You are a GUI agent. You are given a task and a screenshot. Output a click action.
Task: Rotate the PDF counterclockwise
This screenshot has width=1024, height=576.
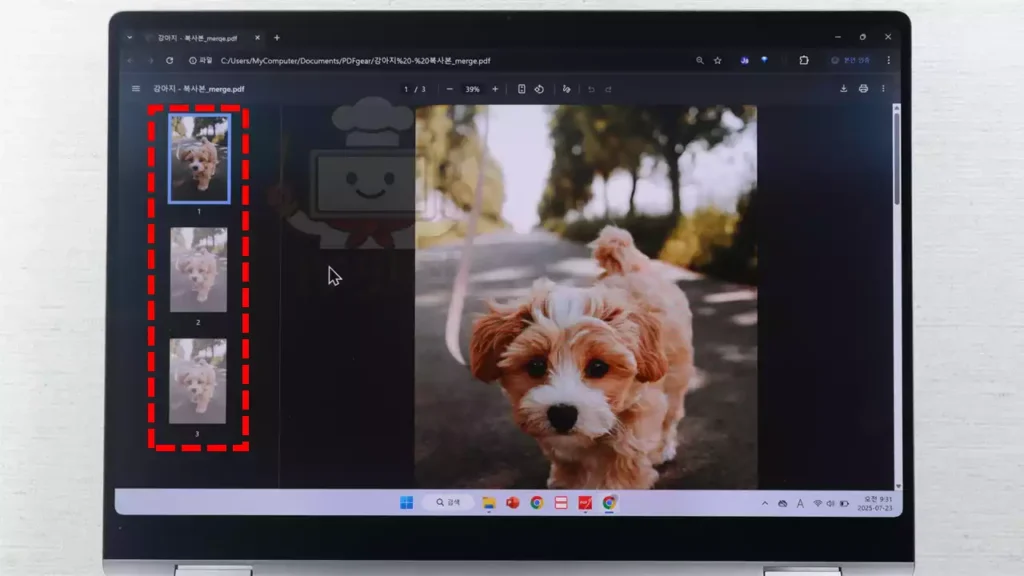pos(539,89)
